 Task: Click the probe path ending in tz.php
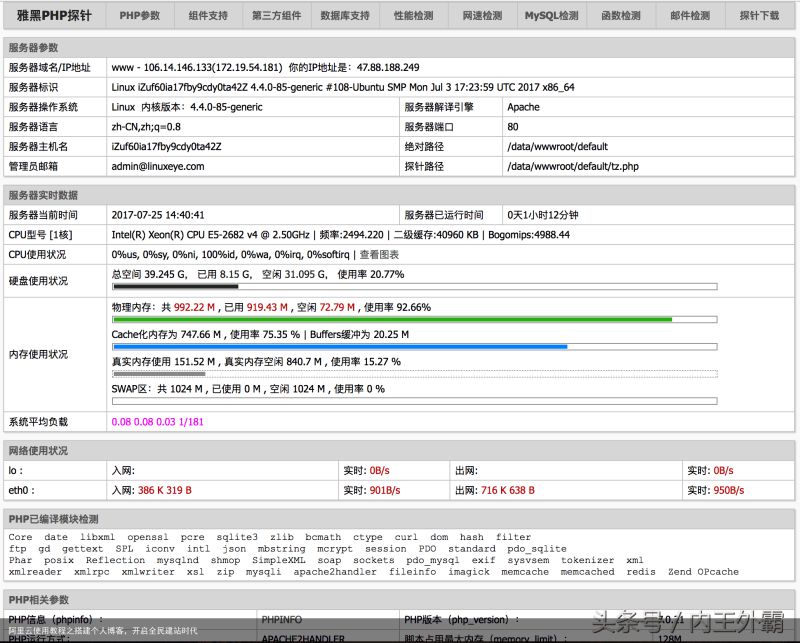(x=573, y=166)
